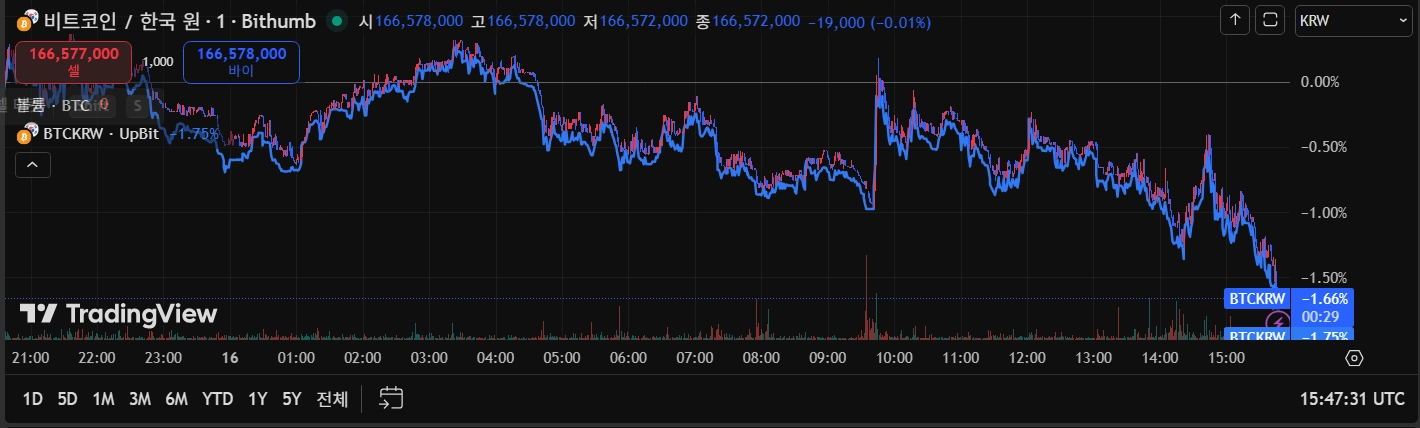The height and width of the screenshot is (428, 1420).
Task: Click the Bitcoin symbol icon in chart title
Action: 26,20
